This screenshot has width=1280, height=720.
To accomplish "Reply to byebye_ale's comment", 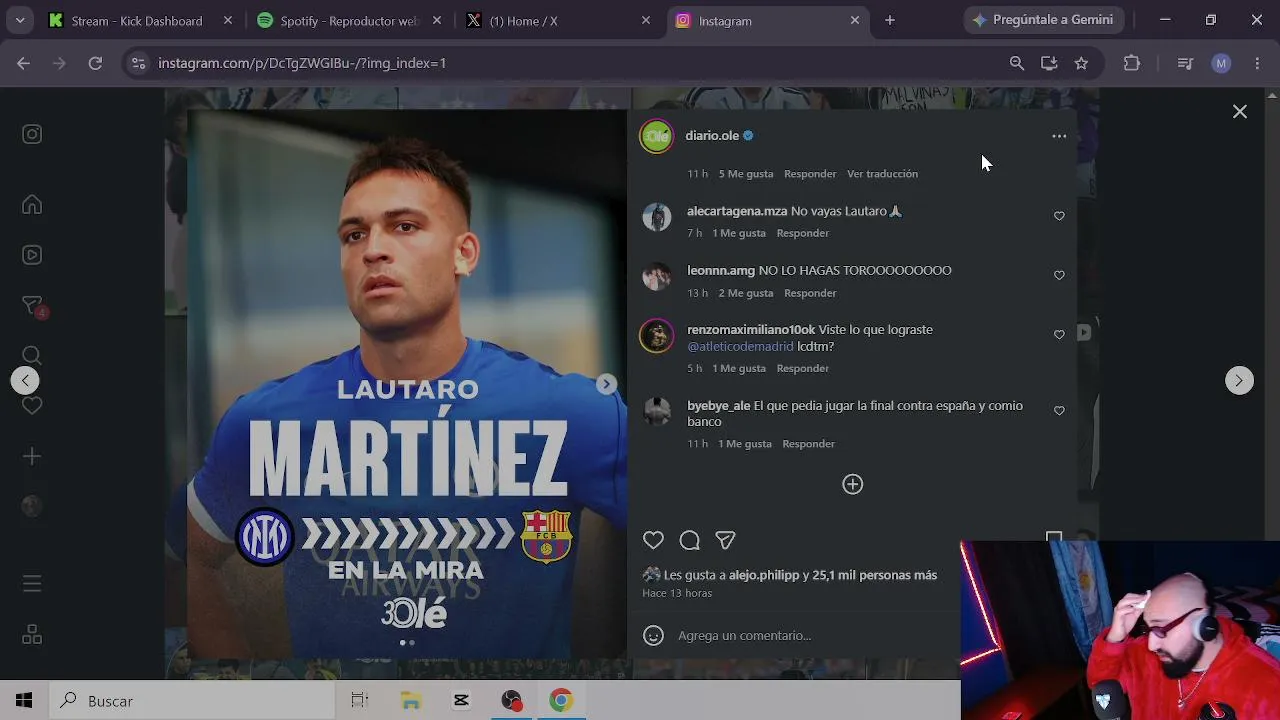I will click(x=808, y=444).
